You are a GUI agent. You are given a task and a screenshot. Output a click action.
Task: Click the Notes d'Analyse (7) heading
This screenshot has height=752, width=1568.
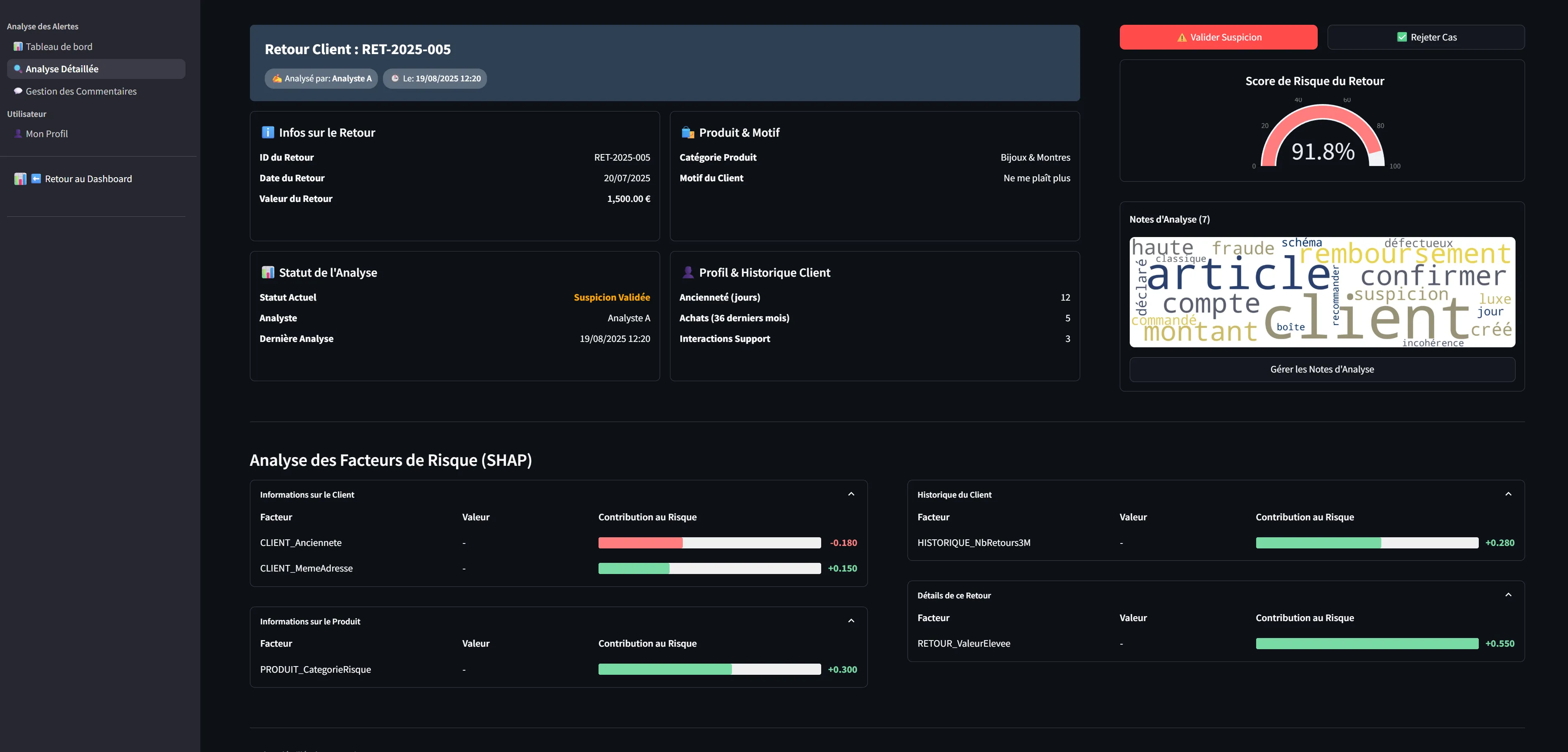coord(1169,220)
